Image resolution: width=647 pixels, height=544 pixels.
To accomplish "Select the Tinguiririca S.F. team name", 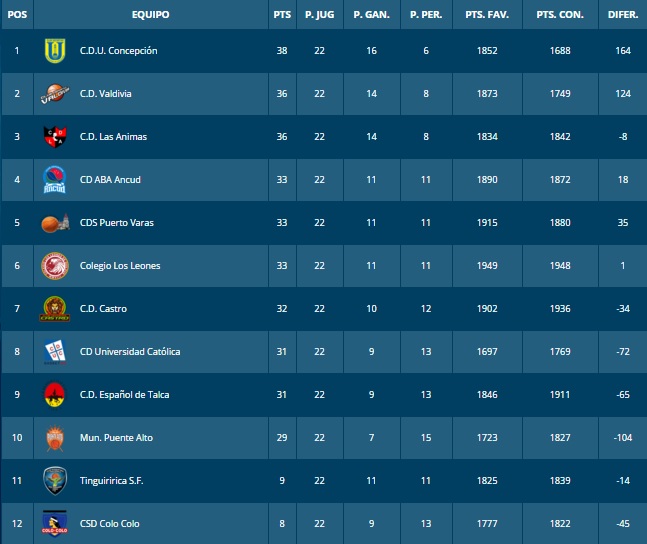I will [112, 481].
